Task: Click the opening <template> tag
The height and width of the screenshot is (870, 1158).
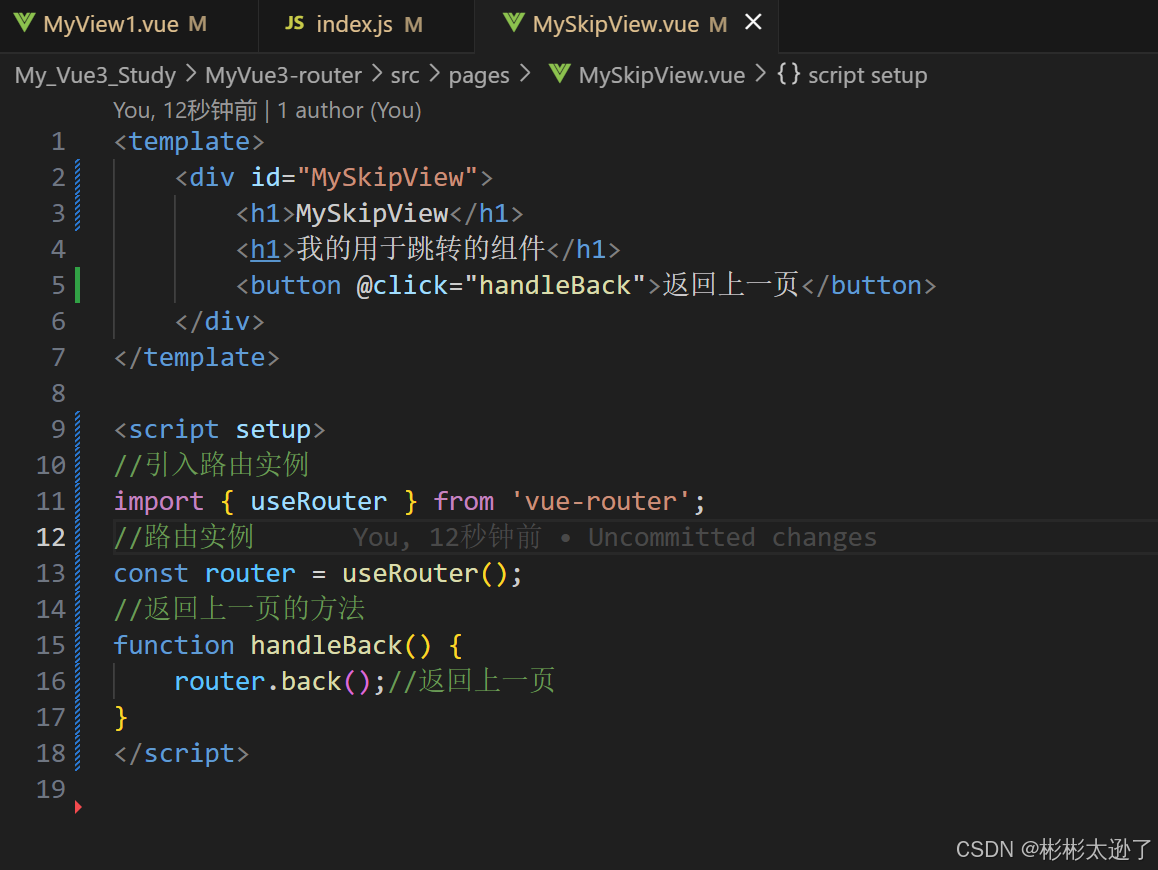Action: [x=189, y=141]
